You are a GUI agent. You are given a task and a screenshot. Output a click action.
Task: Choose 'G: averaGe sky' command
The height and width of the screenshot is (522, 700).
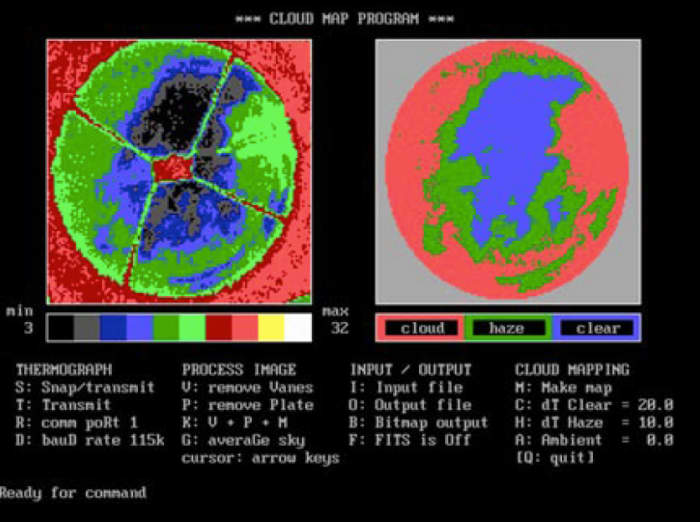(243, 440)
